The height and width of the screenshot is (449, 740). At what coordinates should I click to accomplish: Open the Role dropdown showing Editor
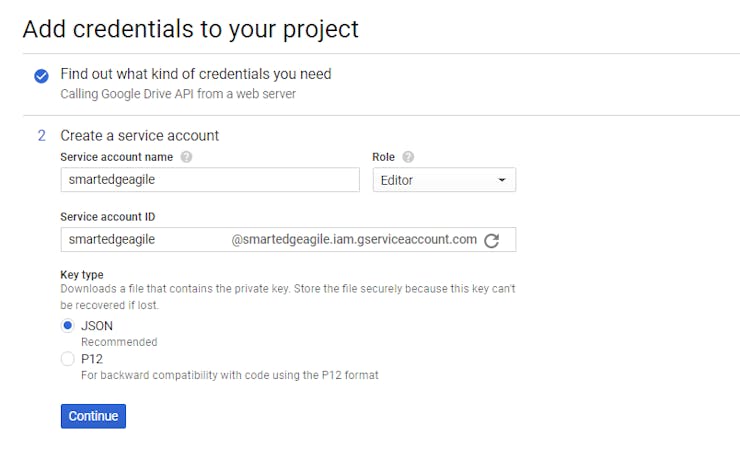click(444, 180)
